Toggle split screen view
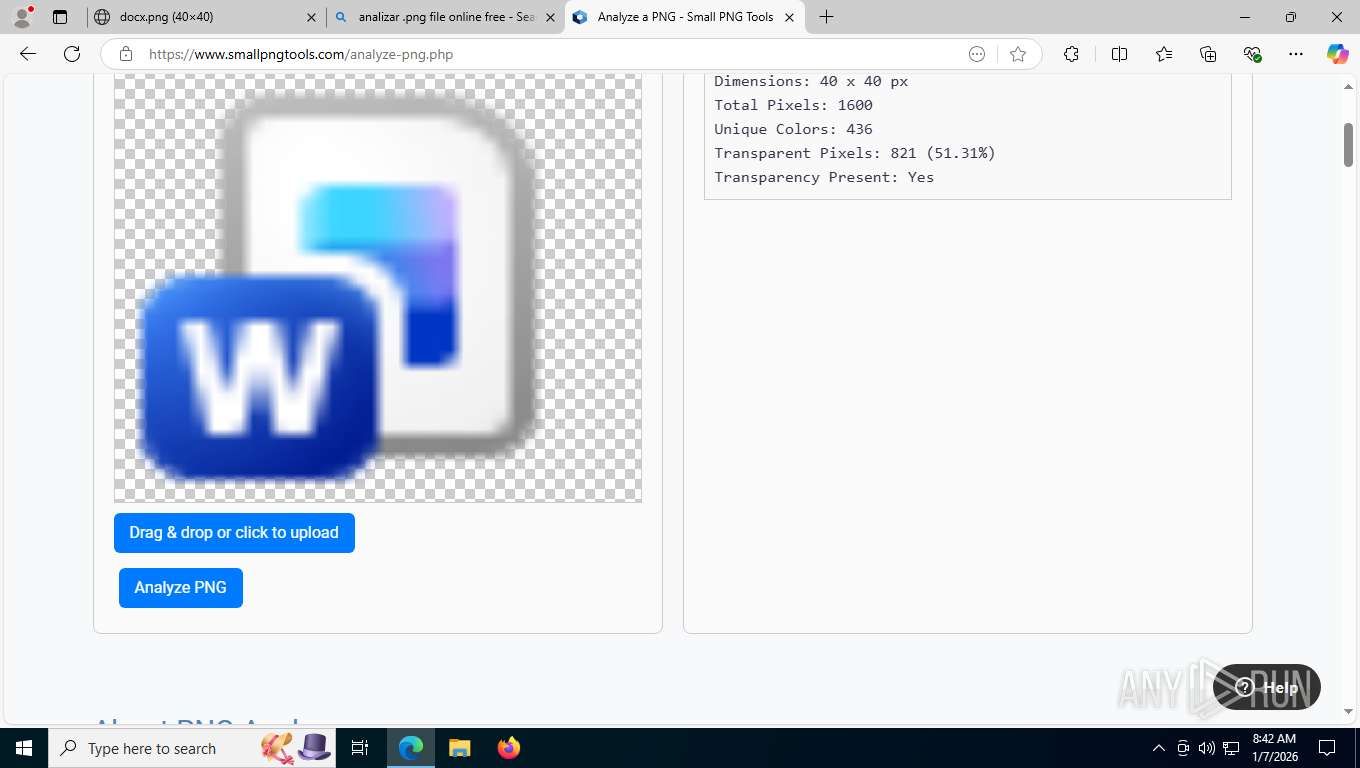This screenshot has height=768, width=1360. pos(1119,54)
